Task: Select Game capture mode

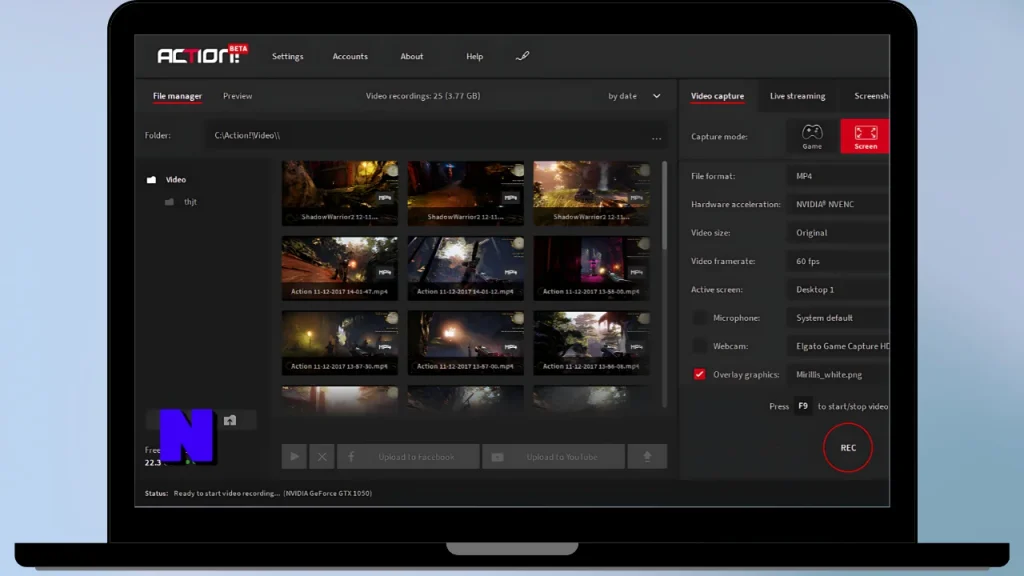Action: [x=812, y=136]
